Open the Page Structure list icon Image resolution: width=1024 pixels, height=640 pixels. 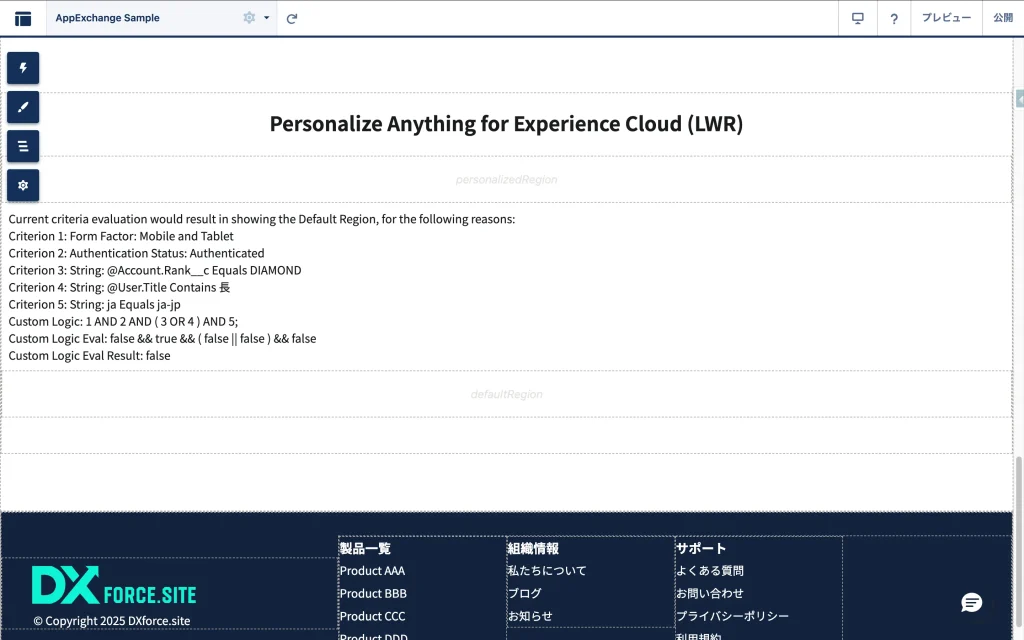23,146
